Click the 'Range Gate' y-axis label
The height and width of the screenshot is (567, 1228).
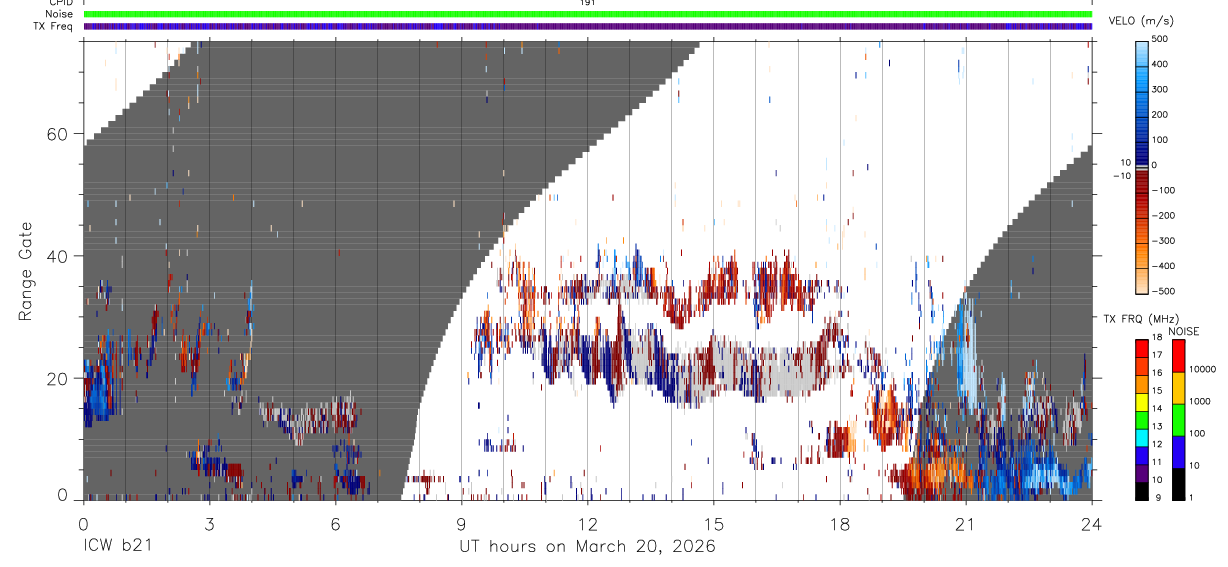pos(28,272)
